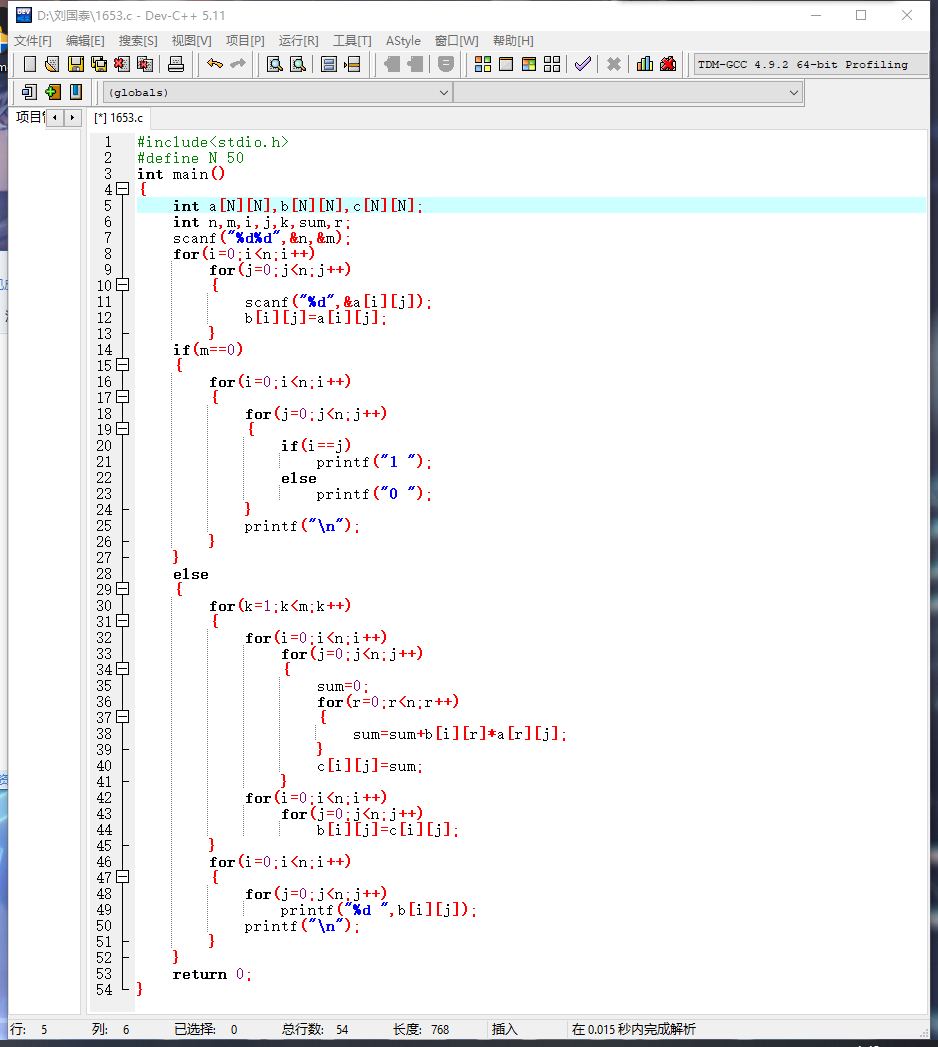Click the left arrow of side panel tabs
938x1047 pixels.
(x=55, y=118)
